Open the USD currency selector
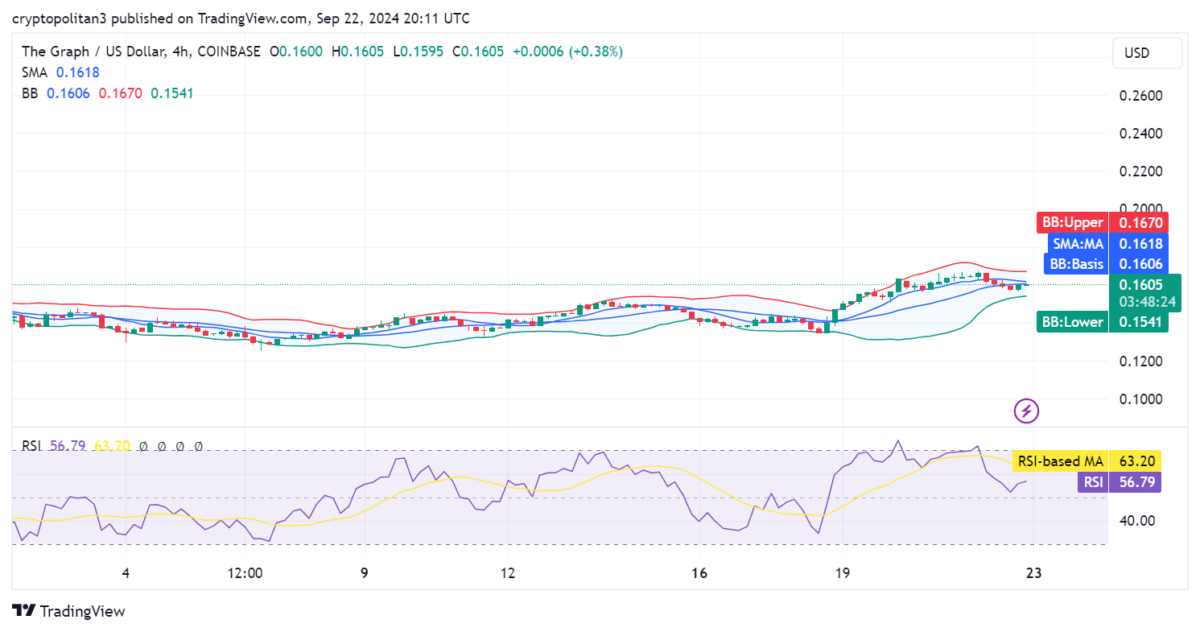The width and height of the screenshot is (1200, 632). 1137,53
